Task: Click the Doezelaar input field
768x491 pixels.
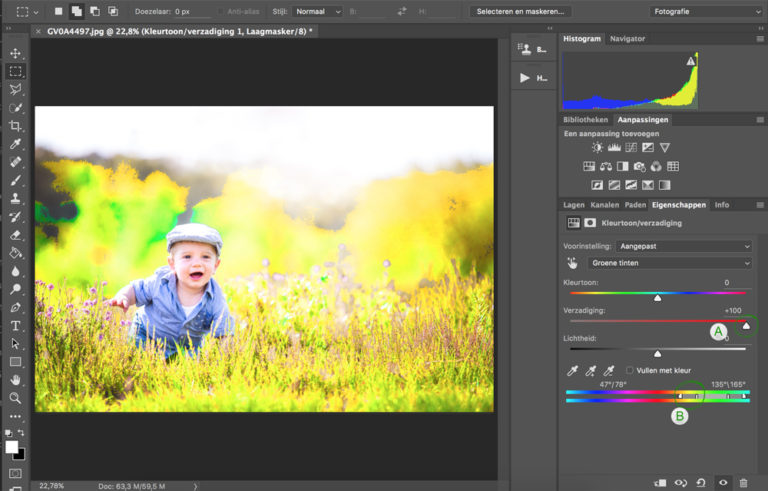Action: 191,11
